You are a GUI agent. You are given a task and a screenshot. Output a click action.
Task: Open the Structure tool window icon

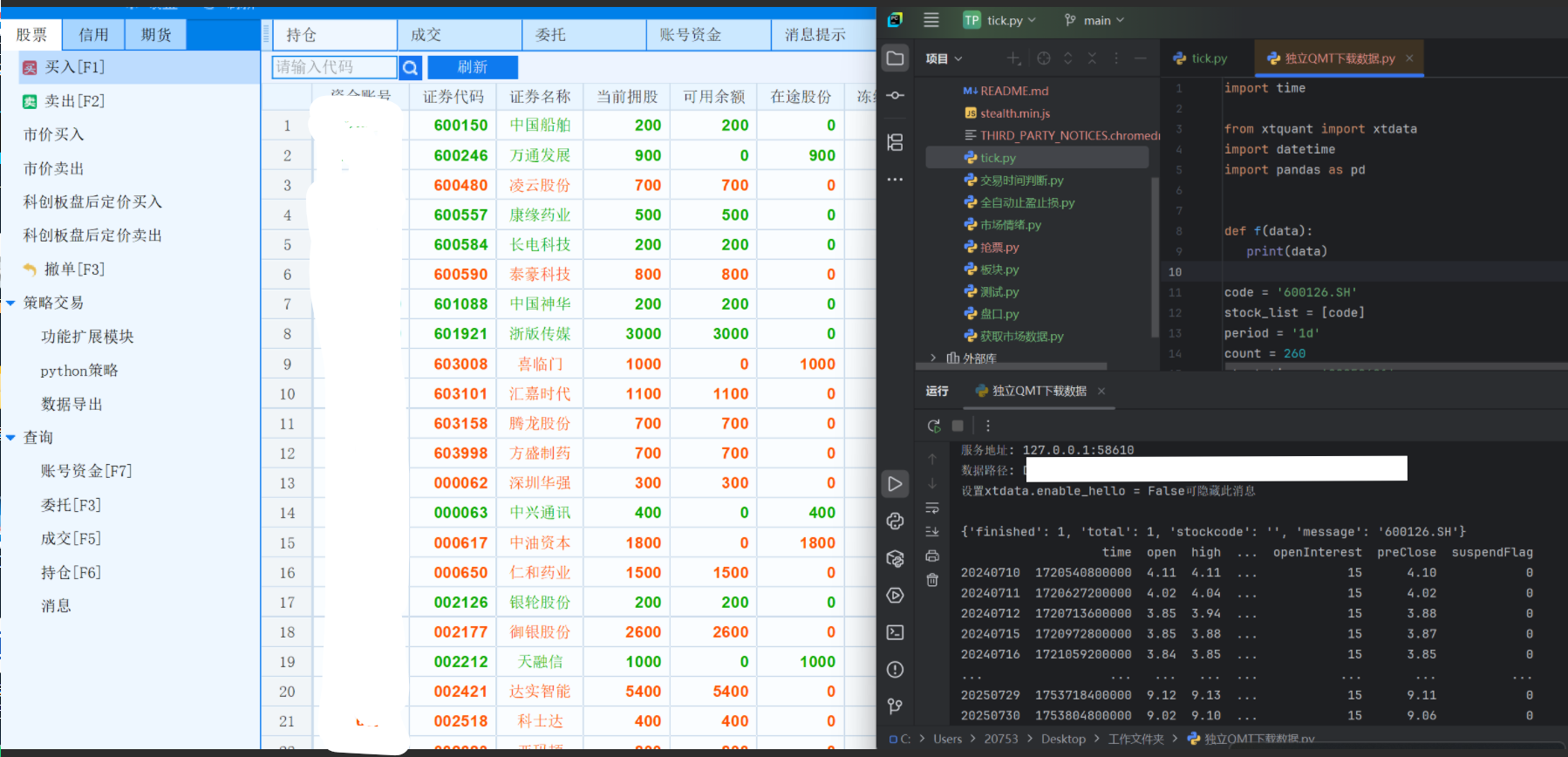coord(895,142)
